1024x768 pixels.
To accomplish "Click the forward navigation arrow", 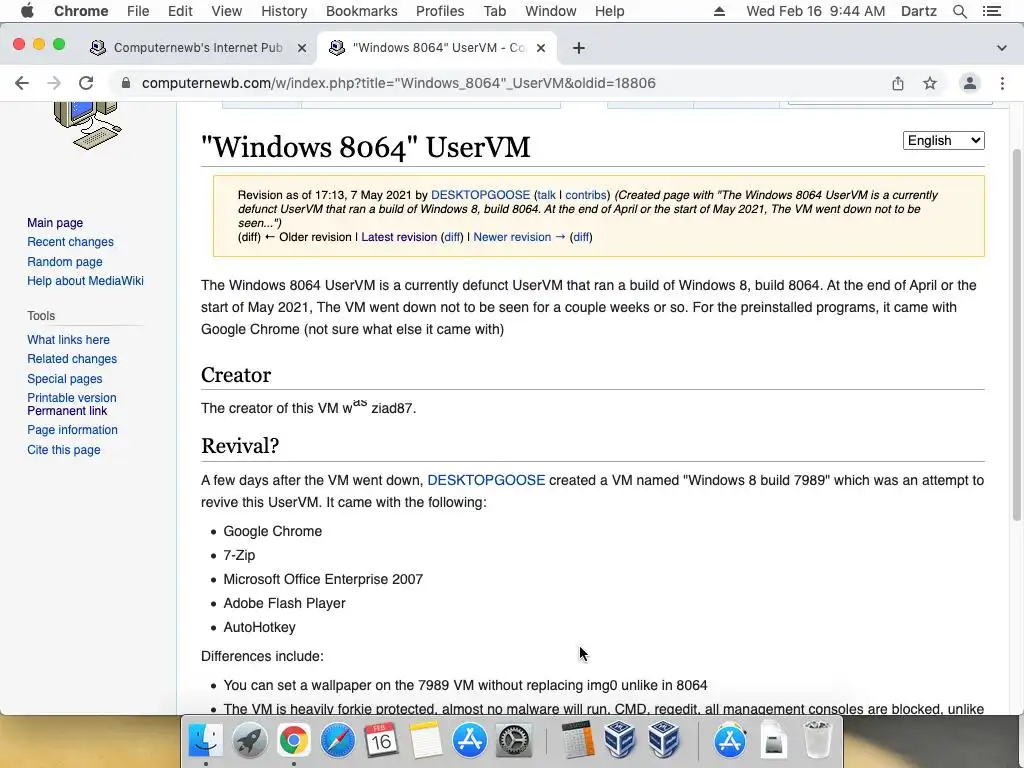I will coord(54,83).
